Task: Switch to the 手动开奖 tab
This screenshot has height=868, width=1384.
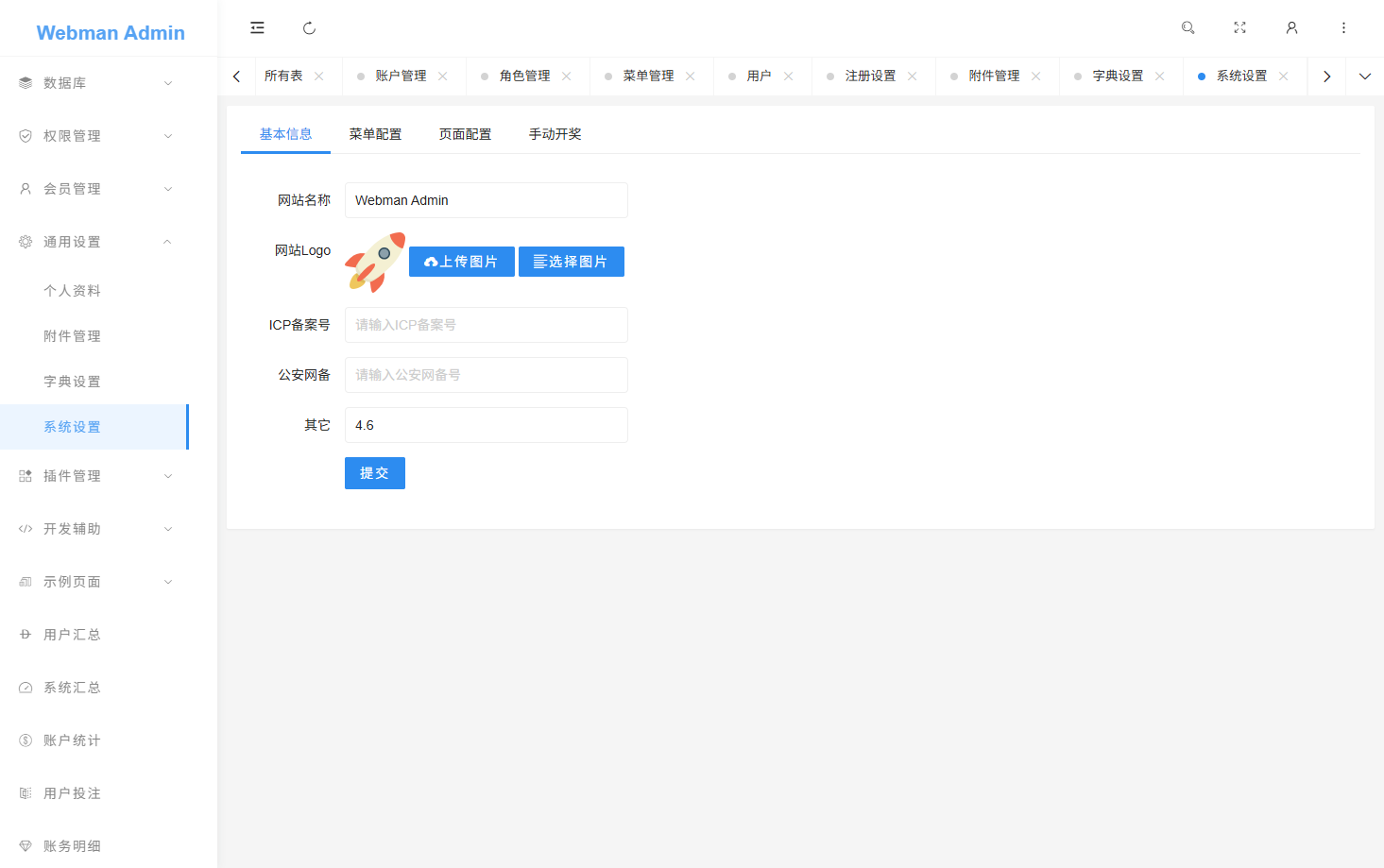Action: tap(555, 133)
